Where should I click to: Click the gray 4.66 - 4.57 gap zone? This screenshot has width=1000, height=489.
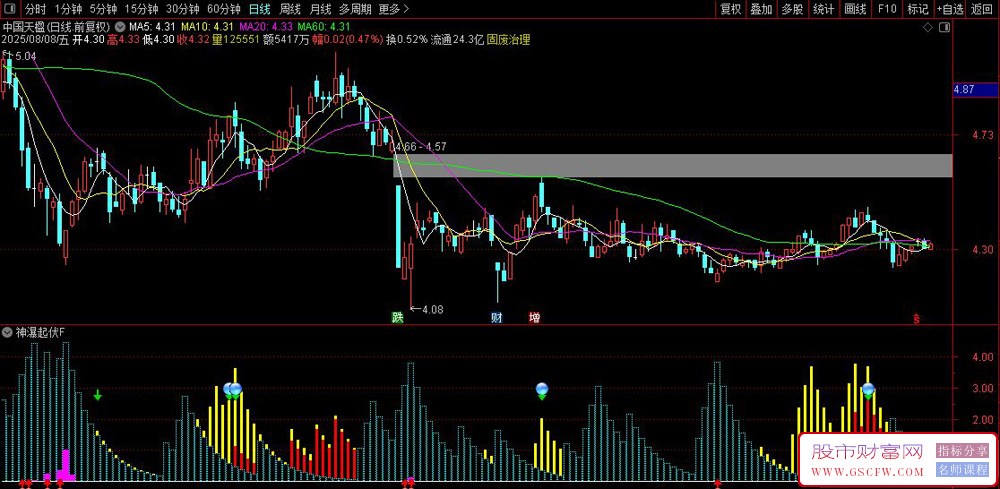[672, 166]
